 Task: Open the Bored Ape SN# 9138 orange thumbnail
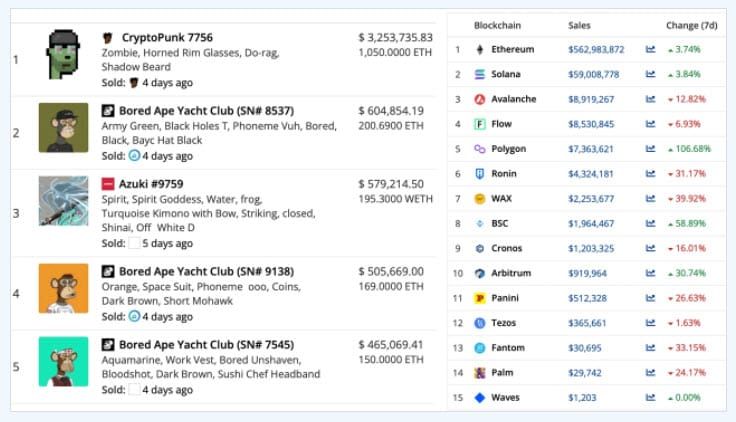(63, 288)
